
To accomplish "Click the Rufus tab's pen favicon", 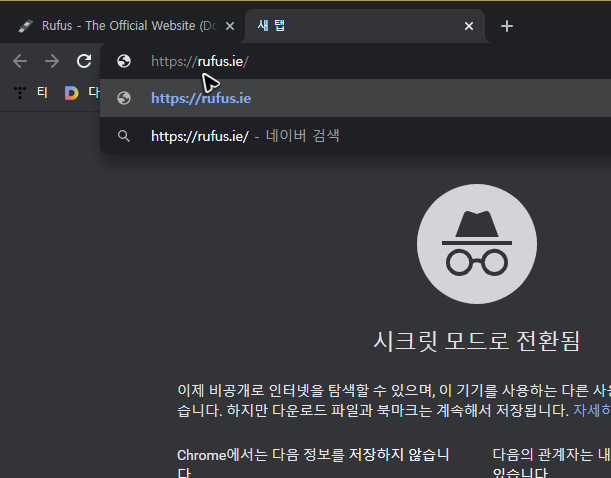I will (26, 26).
